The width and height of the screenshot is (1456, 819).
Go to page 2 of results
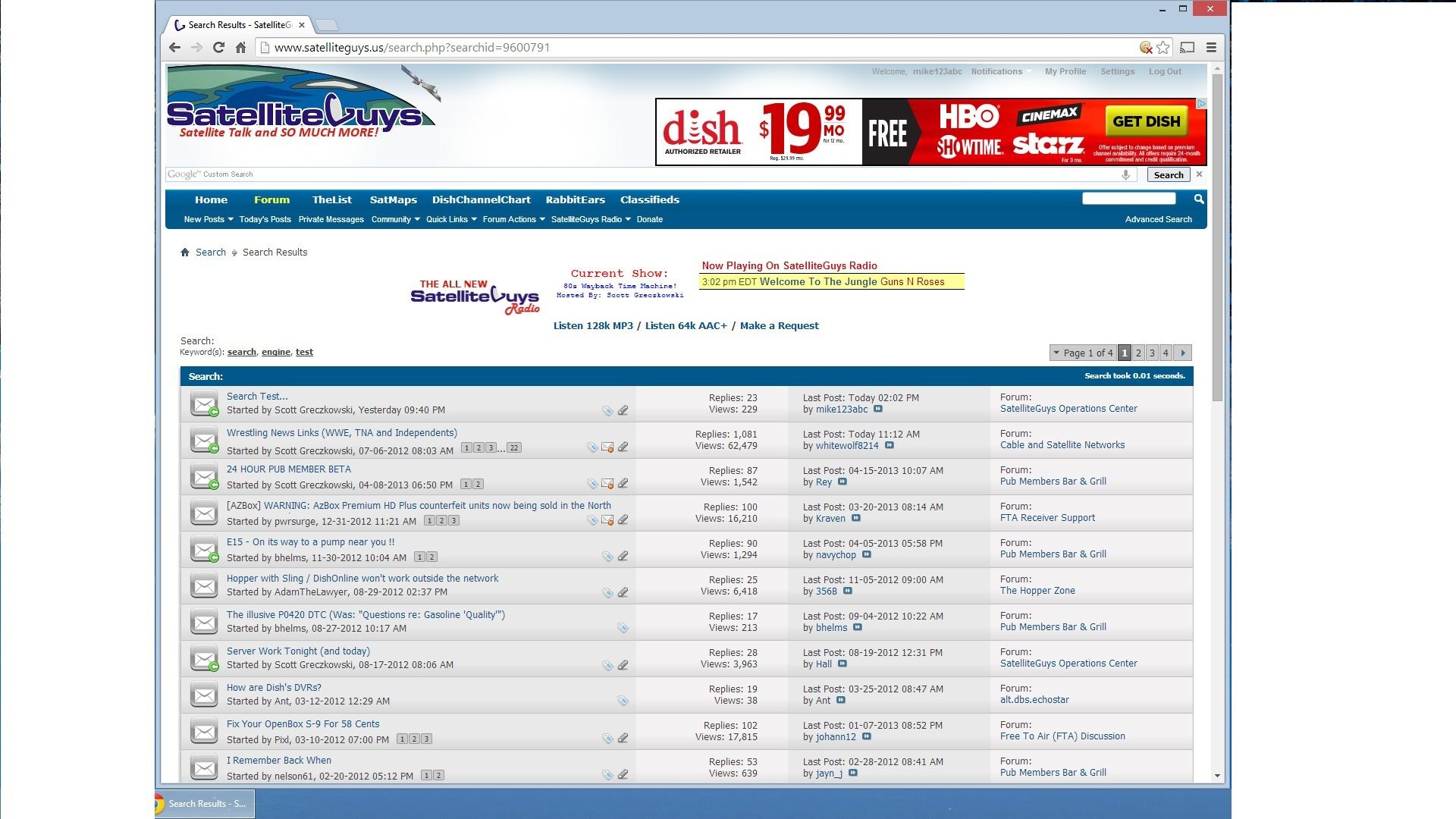point(1138,353)
